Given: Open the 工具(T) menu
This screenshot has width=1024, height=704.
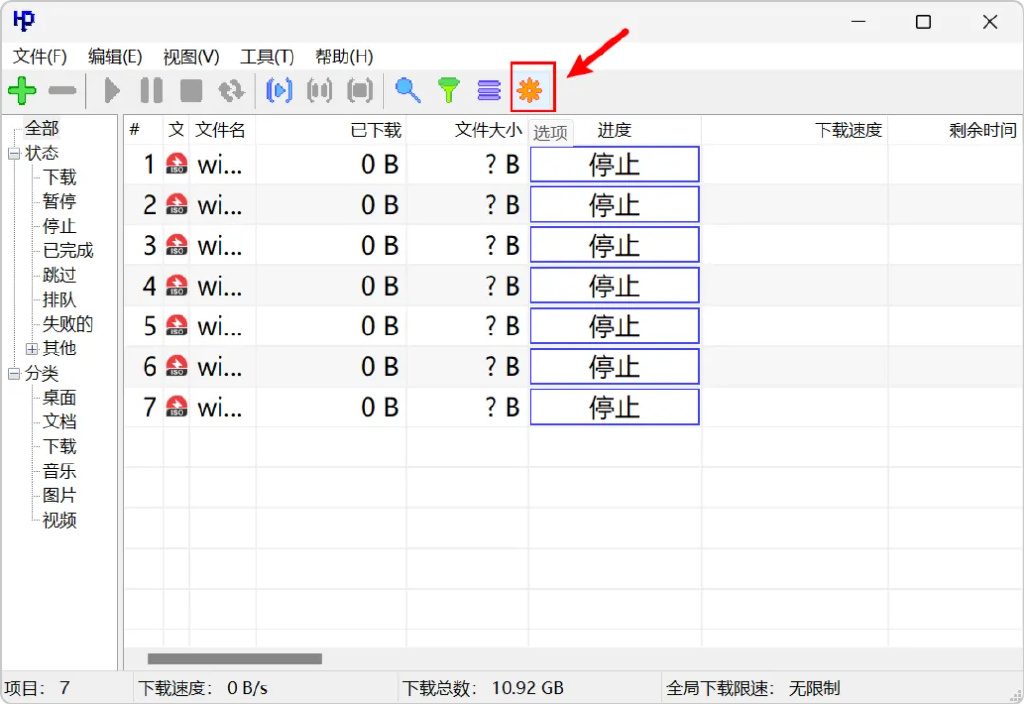Looking at the screenshot, I should pyautogui.click(x=267, y=57).
